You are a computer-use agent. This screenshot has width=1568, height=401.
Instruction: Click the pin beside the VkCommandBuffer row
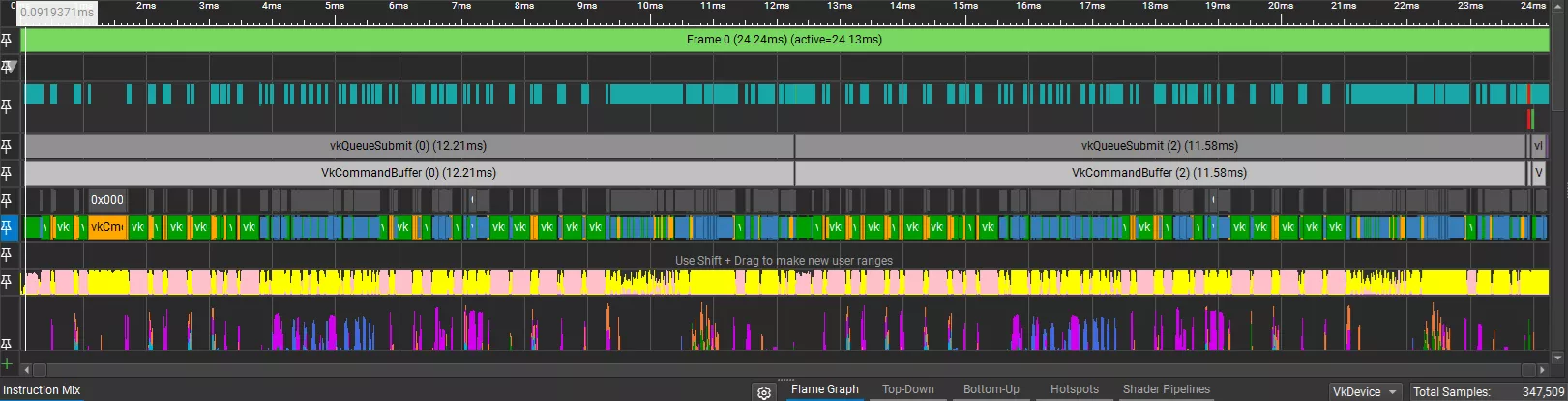pyautogui.click(x=7, y=173)
